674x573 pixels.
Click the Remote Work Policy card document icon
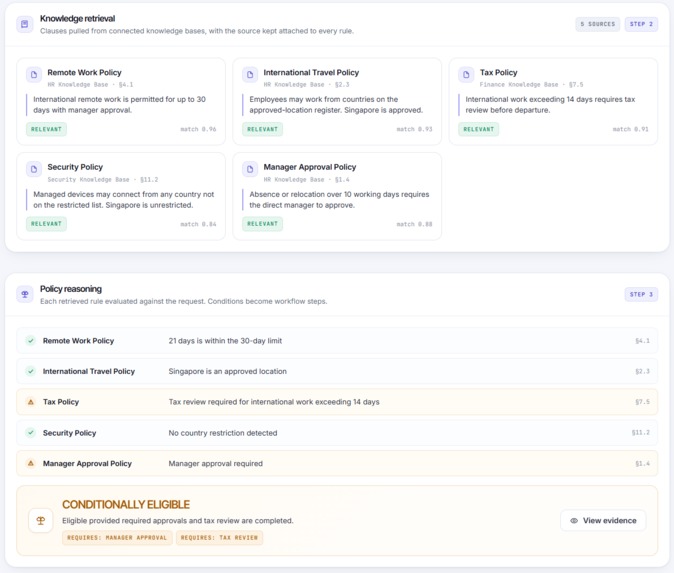coord(34,74)
